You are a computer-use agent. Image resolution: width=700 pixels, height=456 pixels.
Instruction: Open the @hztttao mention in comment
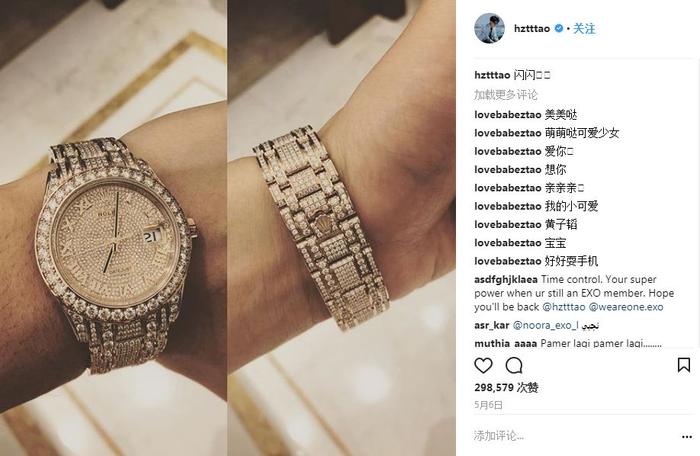[563, 307]
